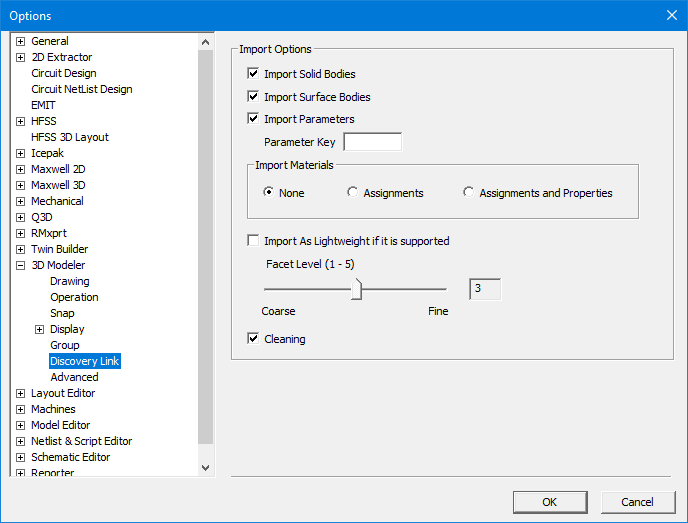Collapse the 3D Modeler node
This screenshot has height=523, width=688.
[x=21, y=265]
